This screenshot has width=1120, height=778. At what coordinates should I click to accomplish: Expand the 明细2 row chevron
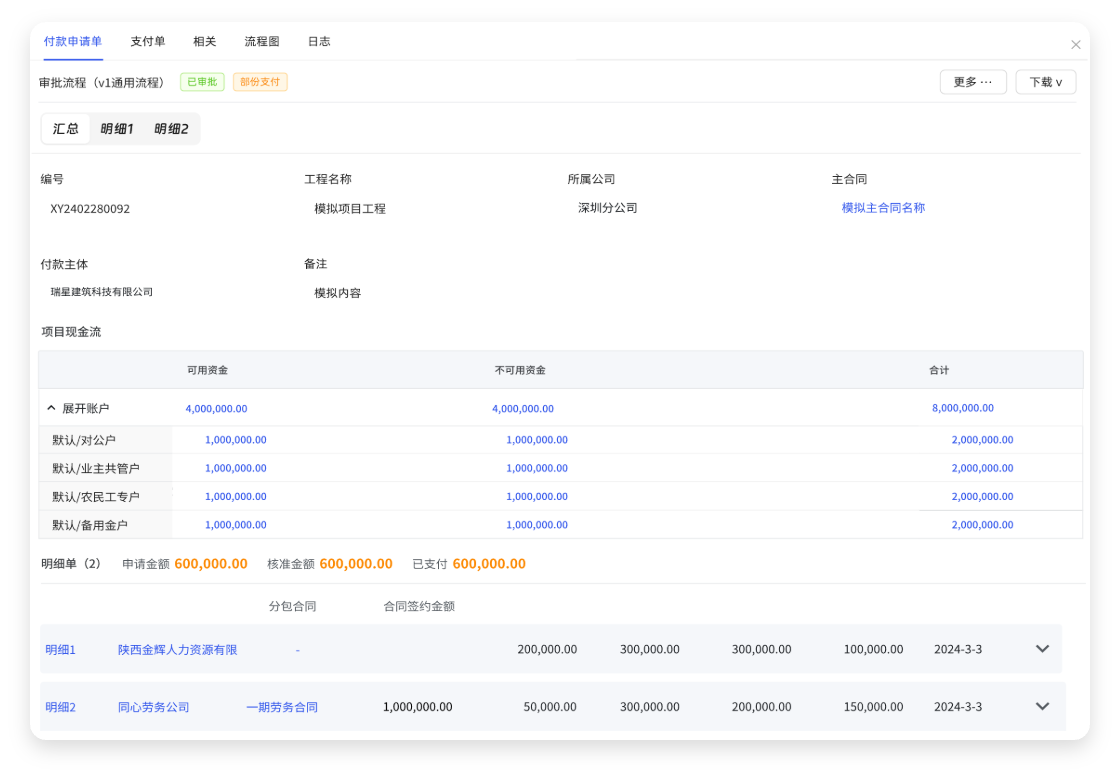[x=1042, y=707]
